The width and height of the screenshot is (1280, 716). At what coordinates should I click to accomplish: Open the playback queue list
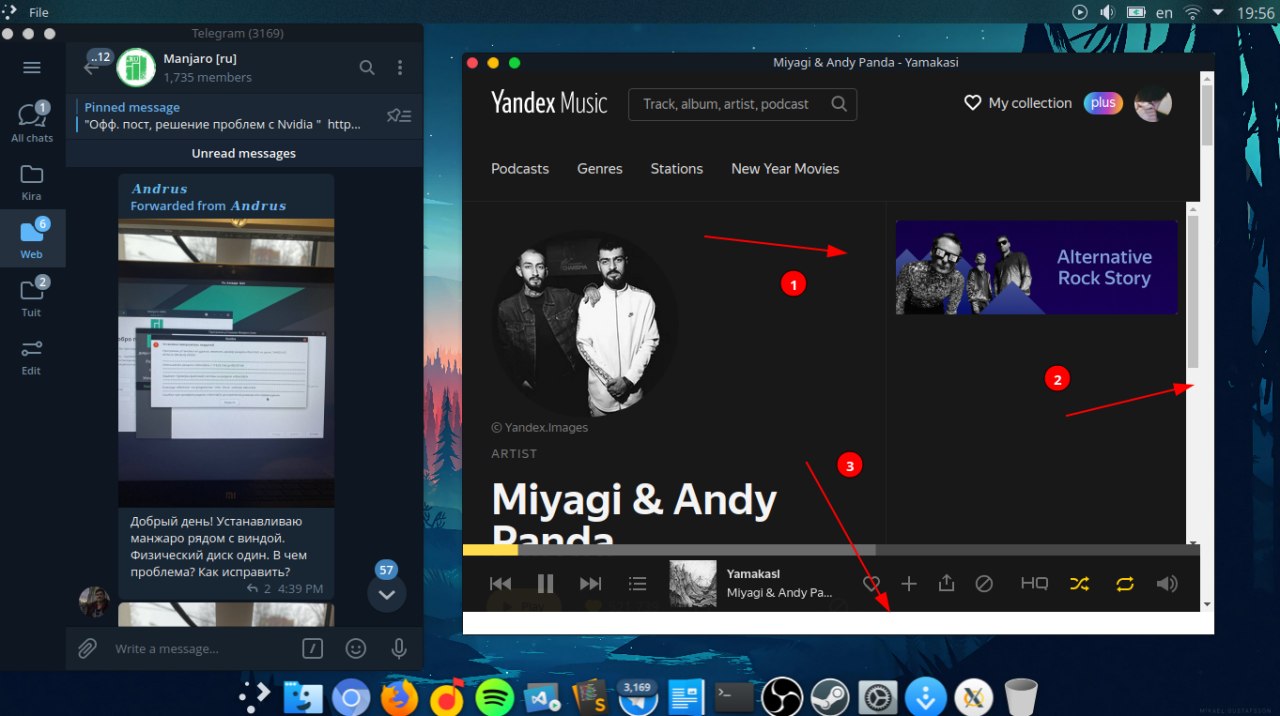(638, 584)
